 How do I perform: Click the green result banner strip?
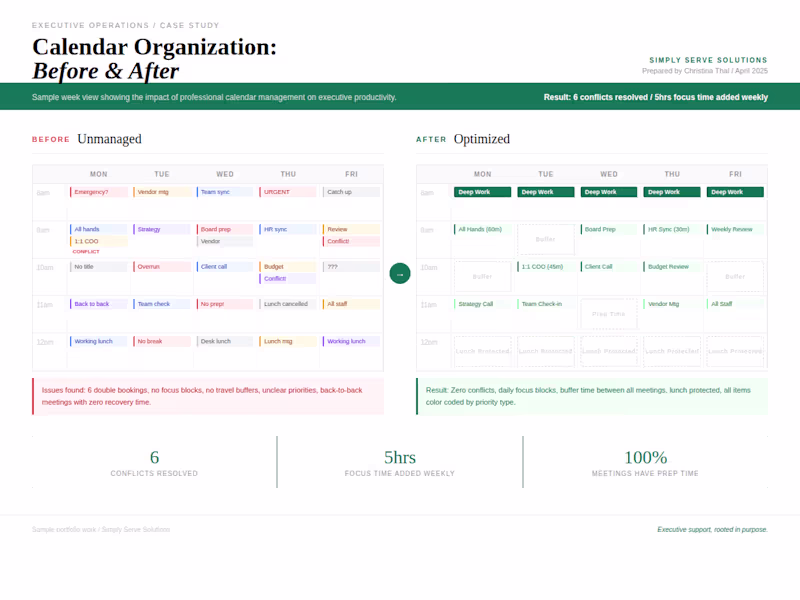tap(400, 97)
